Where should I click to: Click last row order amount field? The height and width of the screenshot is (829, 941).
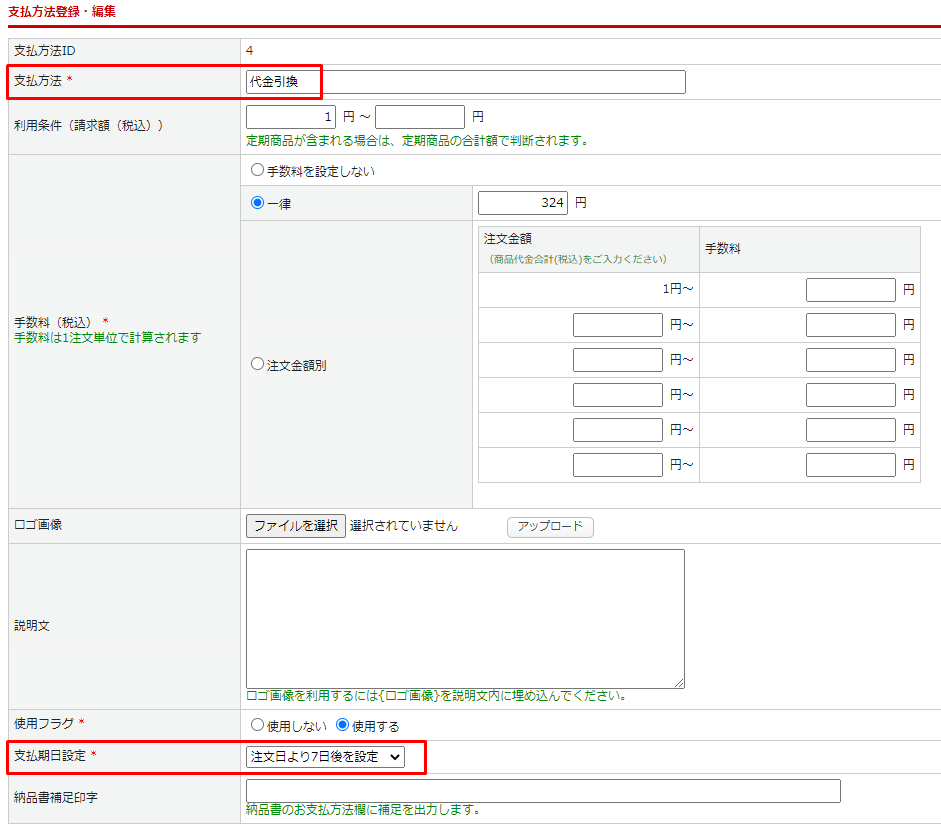click(x=618, y=465)
